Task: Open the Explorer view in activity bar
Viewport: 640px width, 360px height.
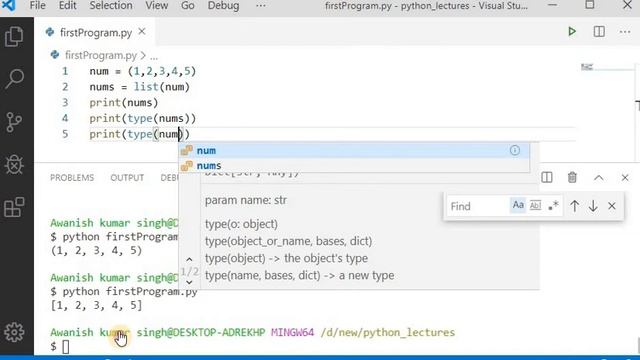Action: pyautogui.click(x=14, y=37)
